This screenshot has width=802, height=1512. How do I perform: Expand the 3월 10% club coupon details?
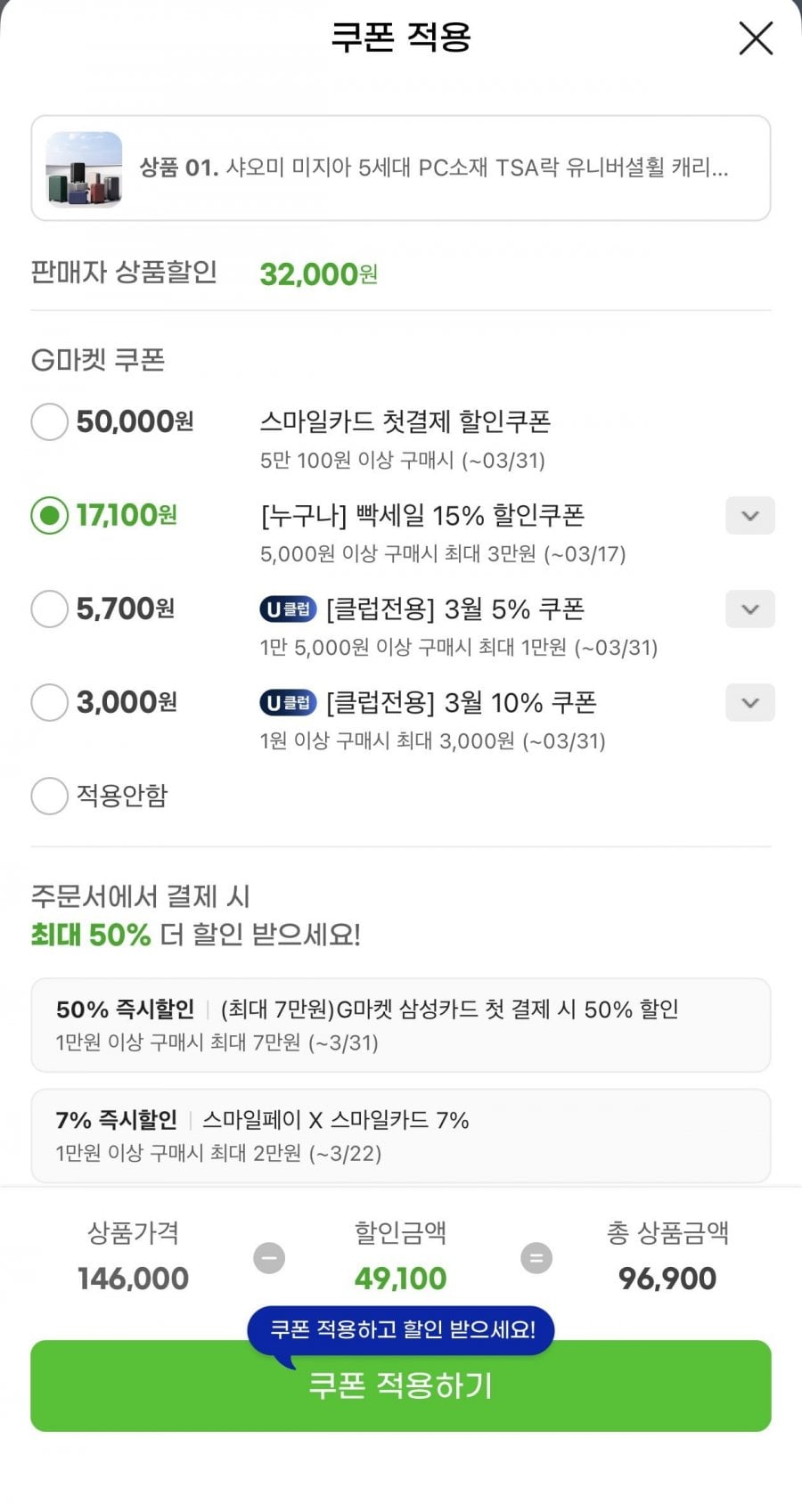tap(749, 703)
